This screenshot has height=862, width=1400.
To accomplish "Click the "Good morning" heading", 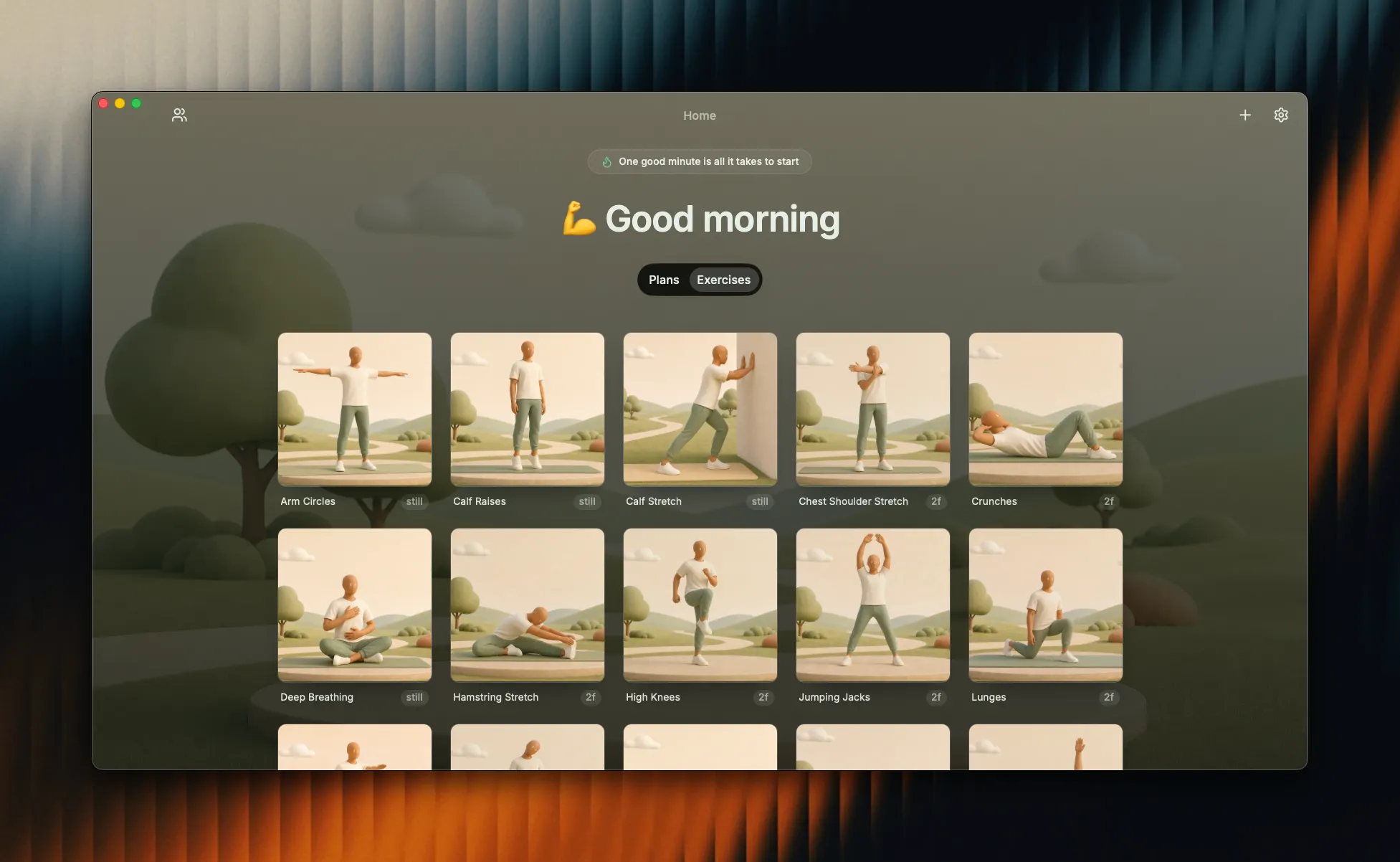I will click(x=723, y=219).
